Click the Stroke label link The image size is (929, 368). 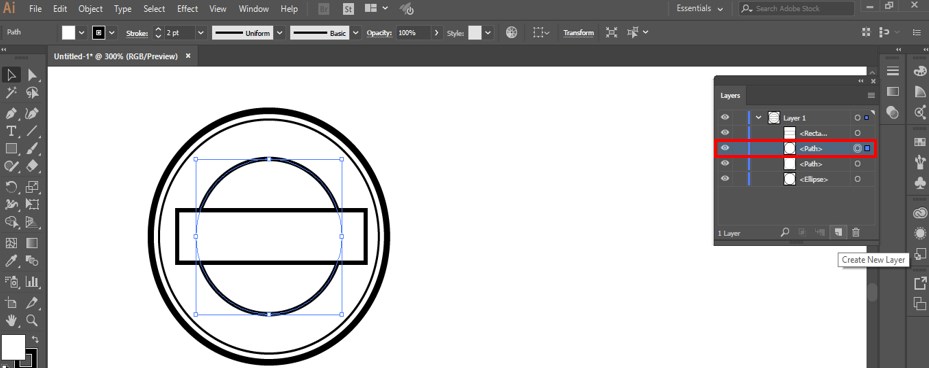pos(137,33)
